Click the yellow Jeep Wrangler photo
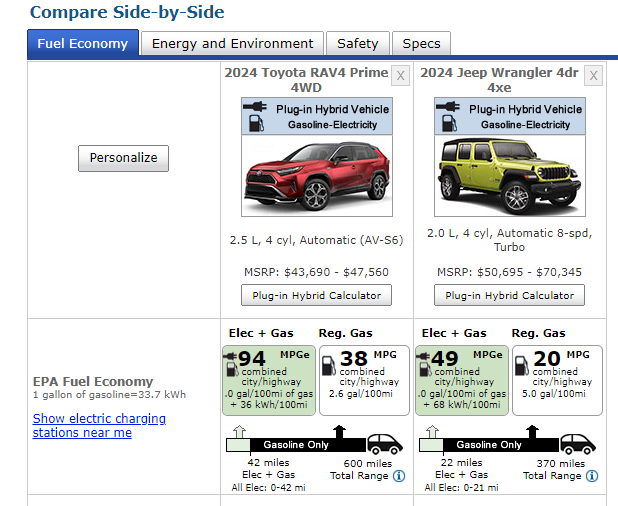Image resolution: width=618 pixels, height=506 pixels. 509,178
